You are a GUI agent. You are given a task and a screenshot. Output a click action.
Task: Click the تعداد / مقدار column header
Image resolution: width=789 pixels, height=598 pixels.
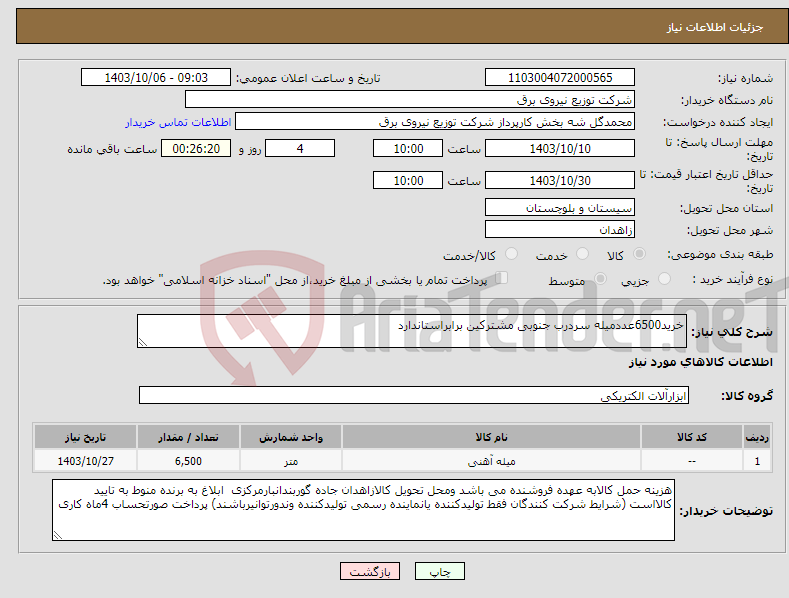click(x=188, y=437)
